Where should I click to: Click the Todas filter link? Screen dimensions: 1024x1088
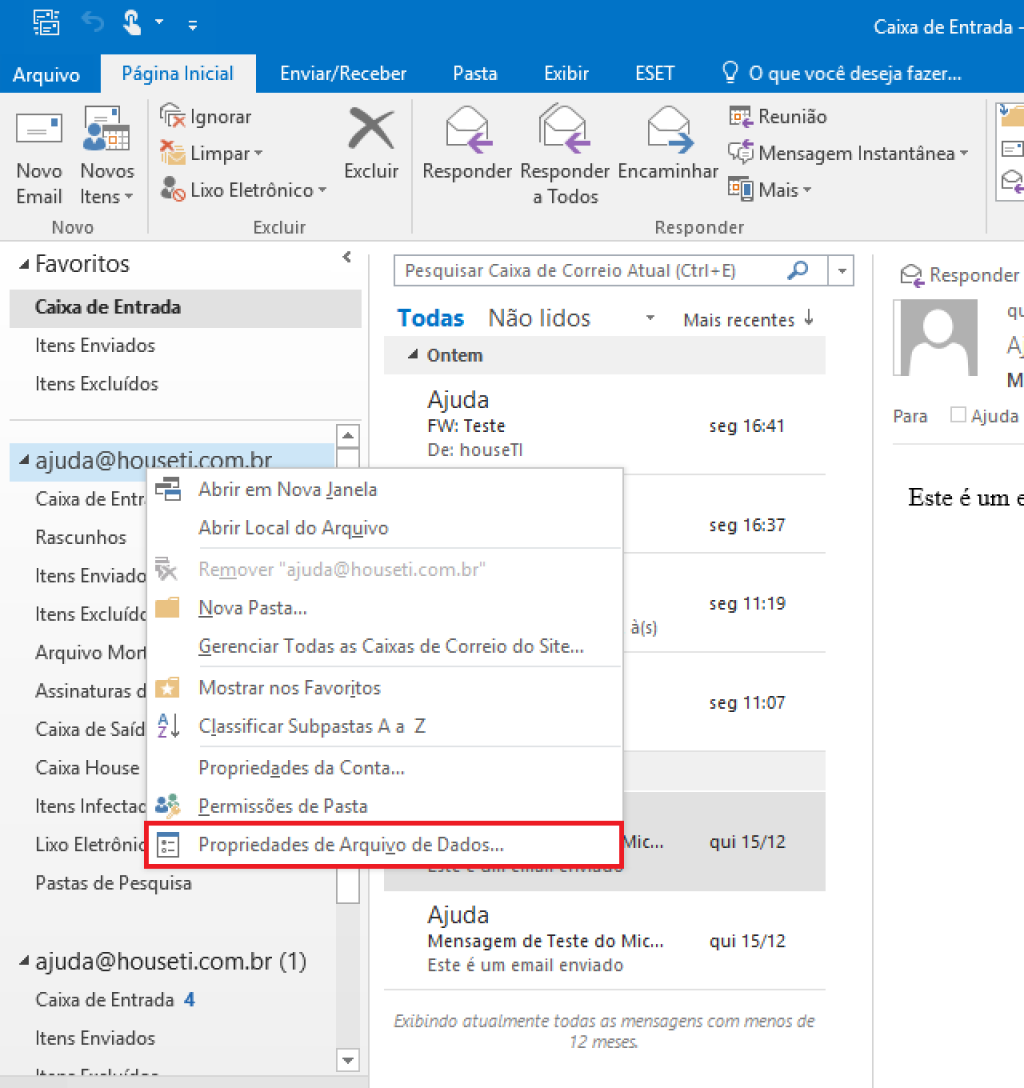(x=430, y=318)
